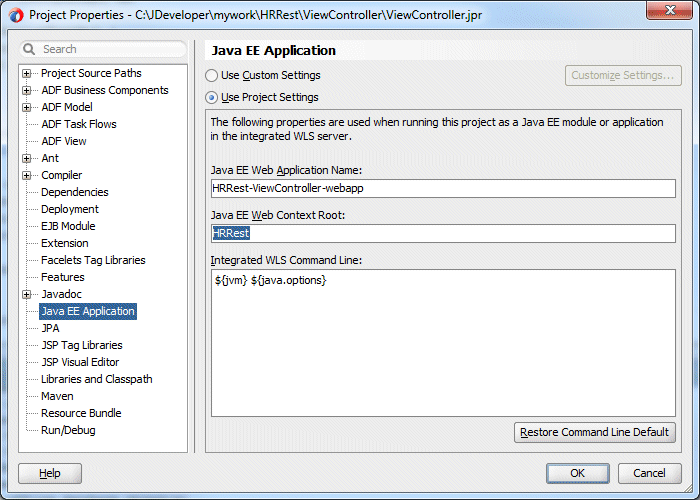
Task: Click the Customize Settings button
Action: (x=623, y=75)
